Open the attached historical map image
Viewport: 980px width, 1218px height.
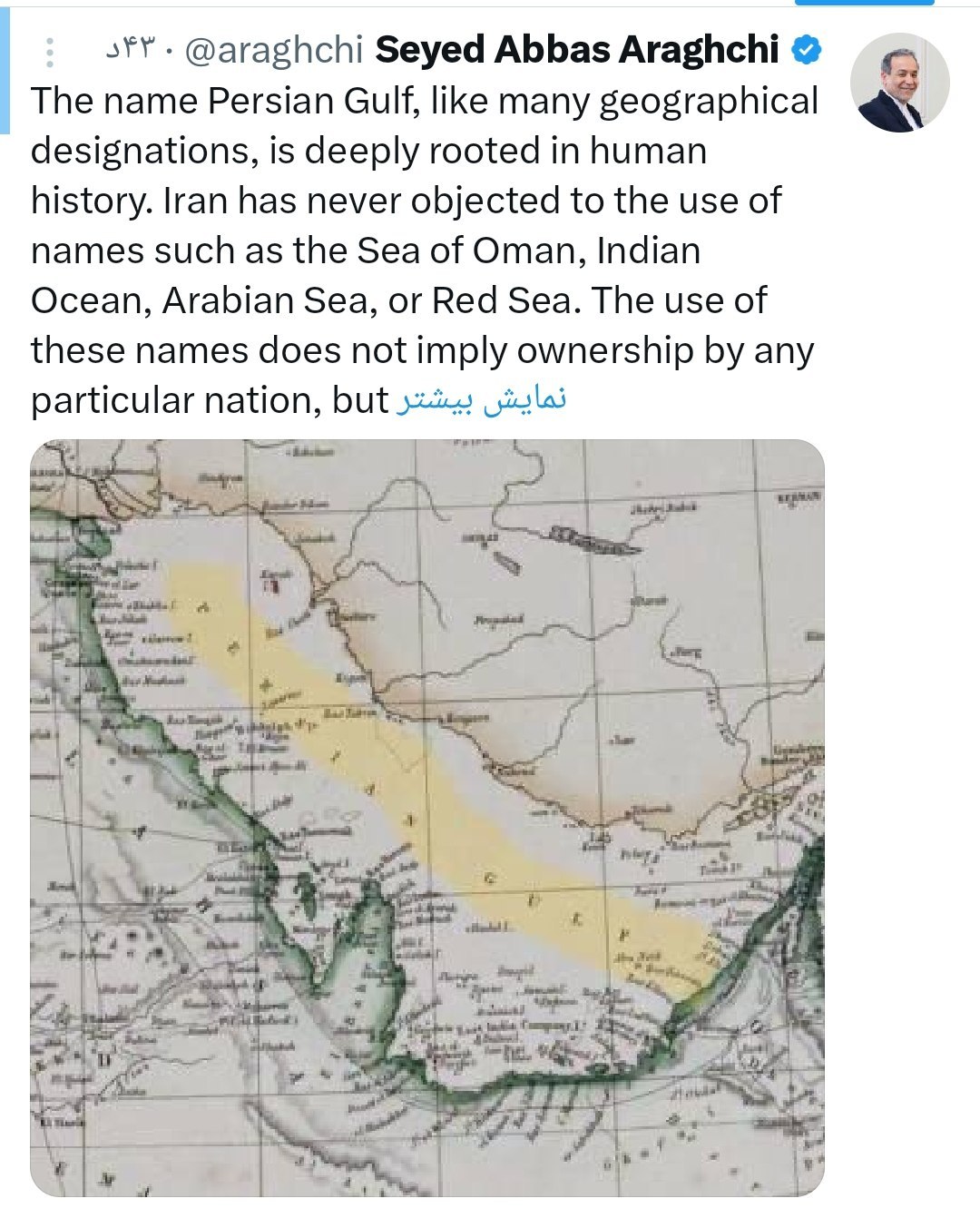coord(427,818)
